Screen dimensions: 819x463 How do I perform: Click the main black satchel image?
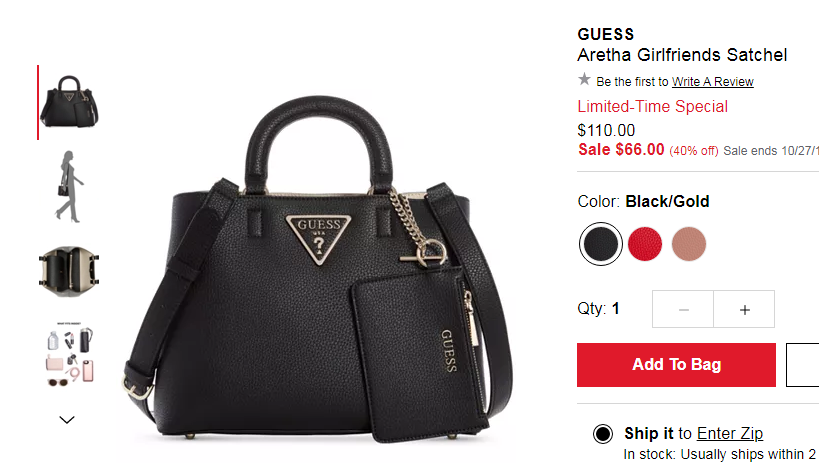click(319, 269)
